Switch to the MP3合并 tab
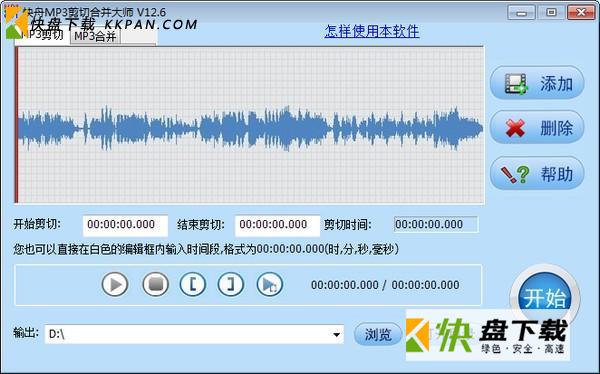This screenshot has height=374, width=600. point(95,36)
